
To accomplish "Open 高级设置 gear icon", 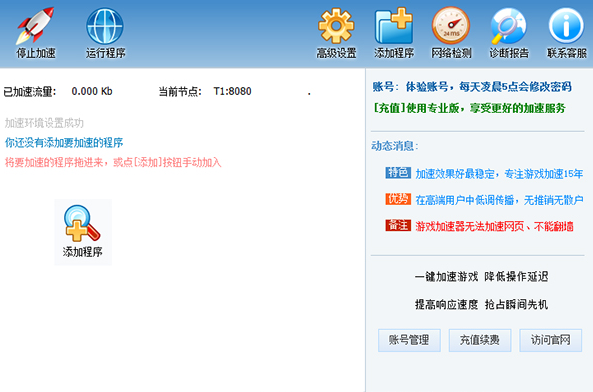I will (336, 33).
